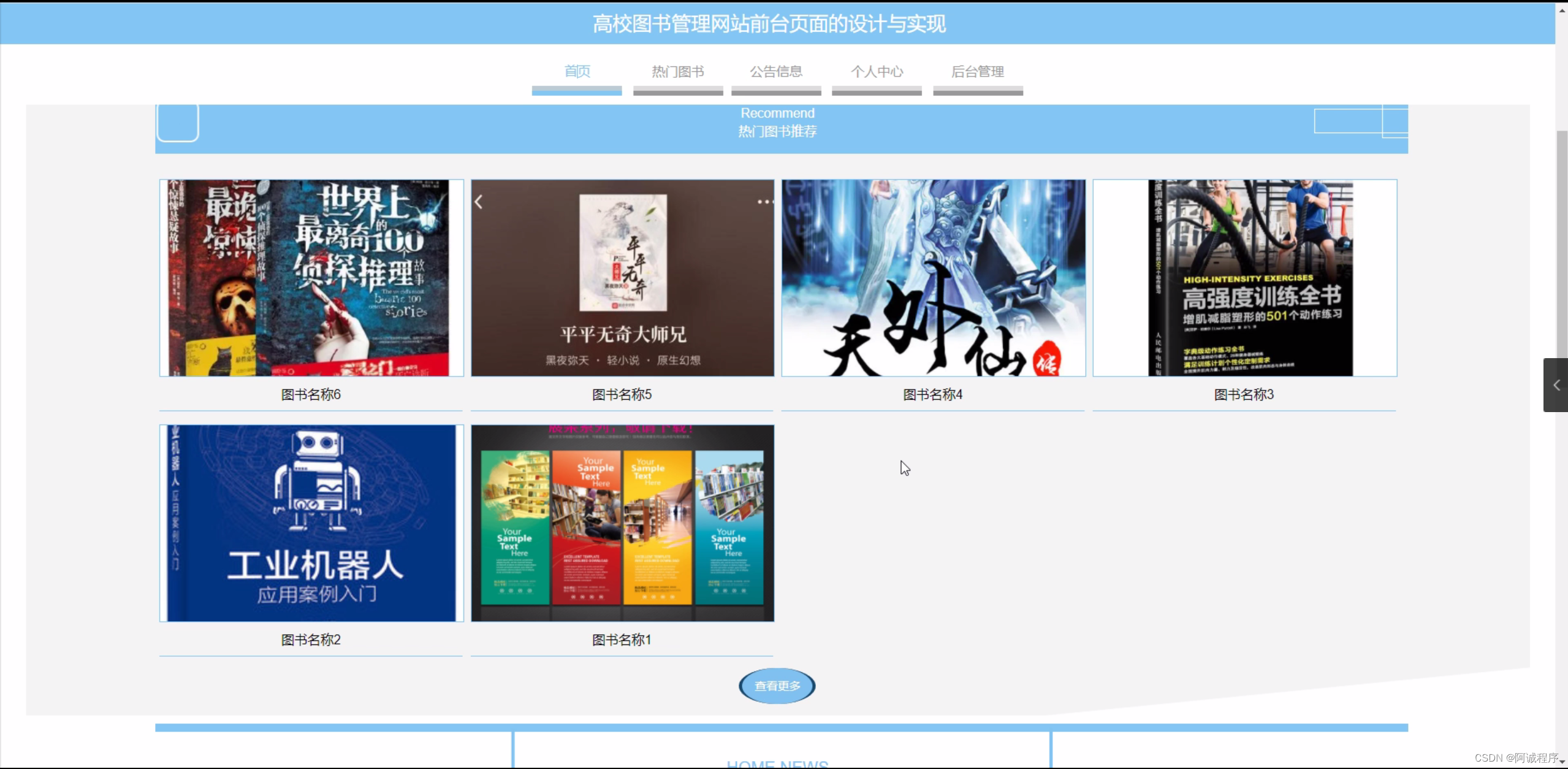Open the 后台管理 menu item

pos(977,72)
